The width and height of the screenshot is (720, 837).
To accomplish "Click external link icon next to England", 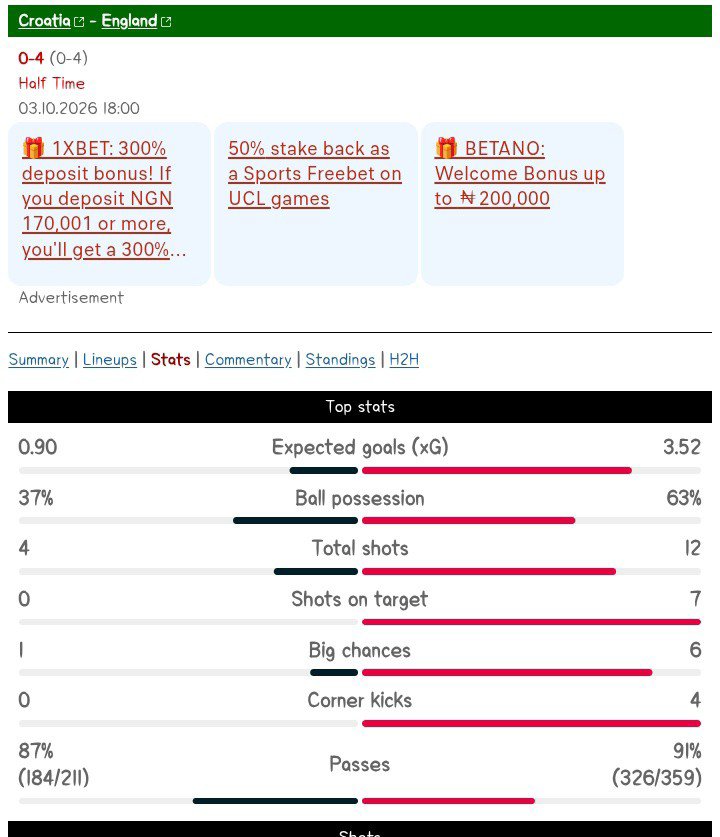I will tap(166, 22).
